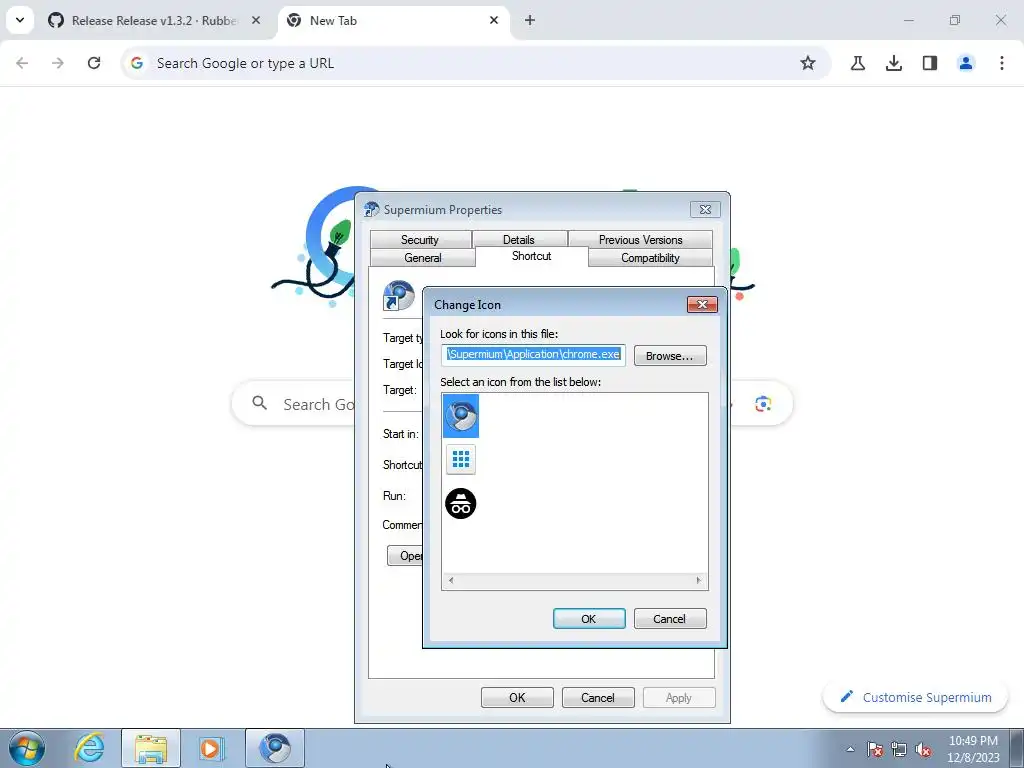Select the Shortcut tab
1024x768 pixels.
532,256
